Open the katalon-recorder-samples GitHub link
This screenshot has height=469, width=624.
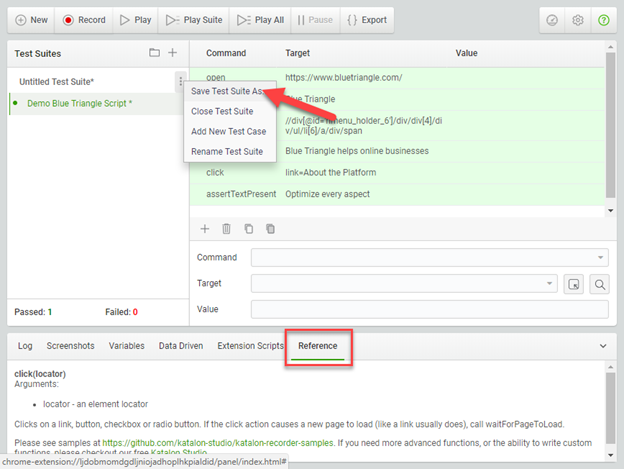coord(218,443)
